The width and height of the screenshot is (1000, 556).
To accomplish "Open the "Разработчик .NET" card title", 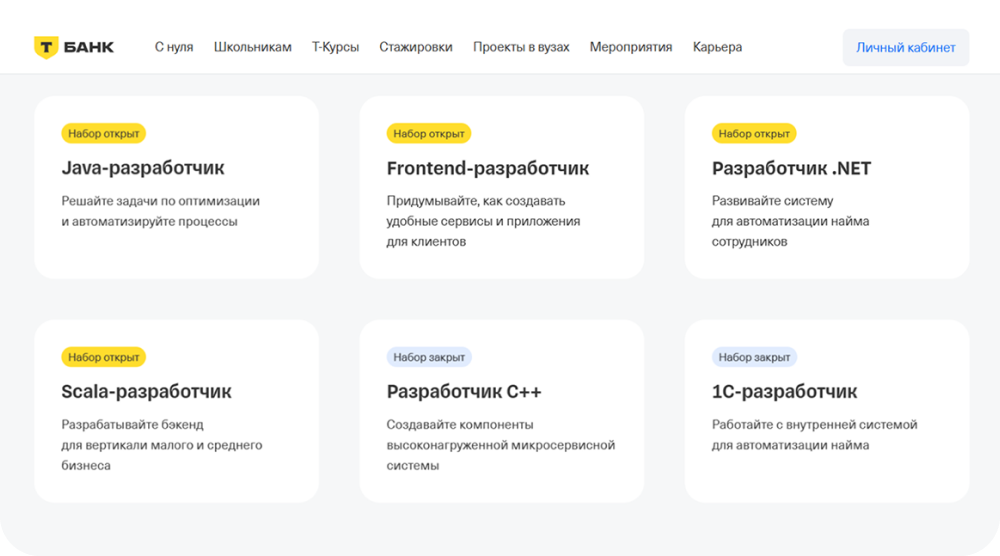I will point(791,168).
